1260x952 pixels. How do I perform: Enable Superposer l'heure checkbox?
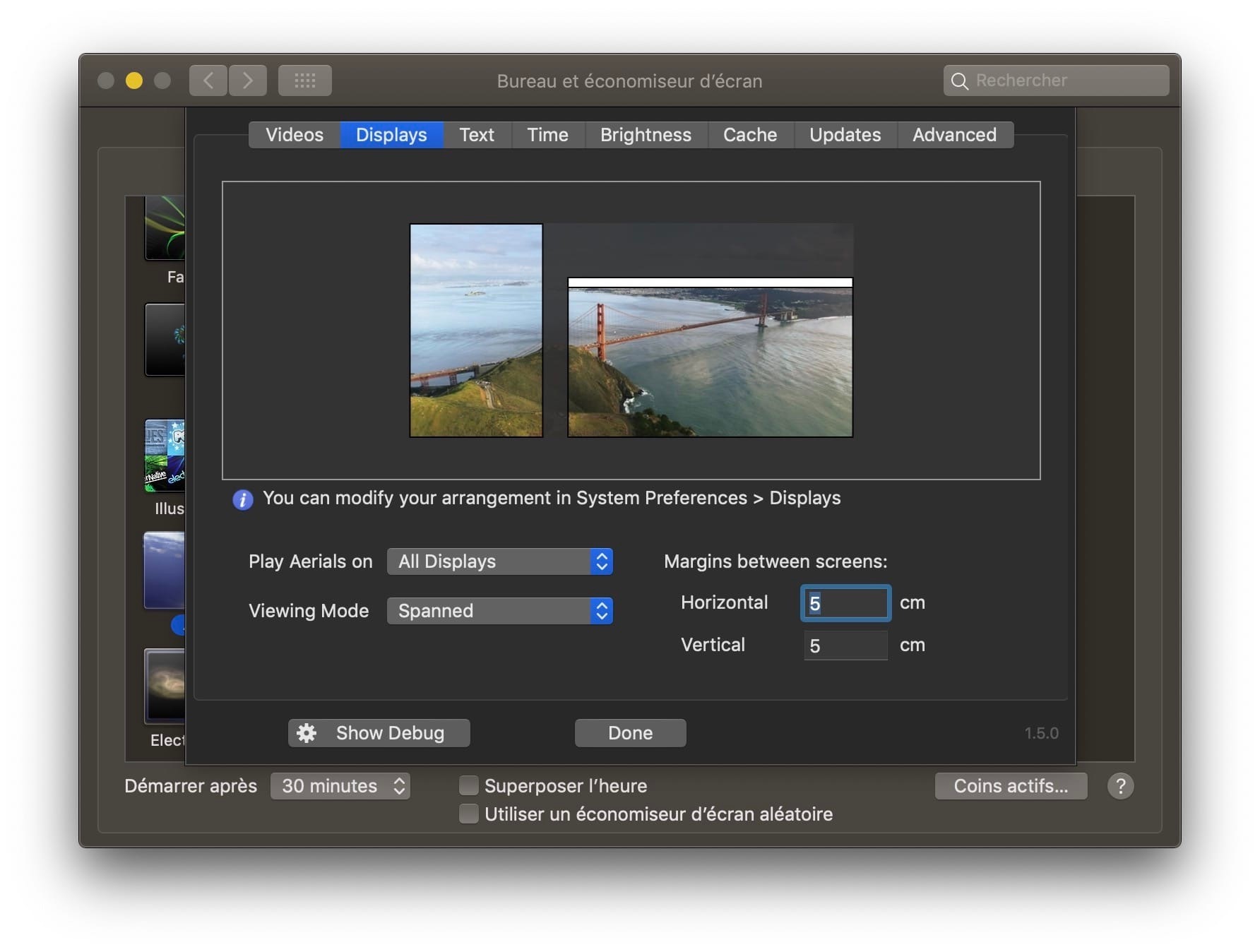click(468, 785)
